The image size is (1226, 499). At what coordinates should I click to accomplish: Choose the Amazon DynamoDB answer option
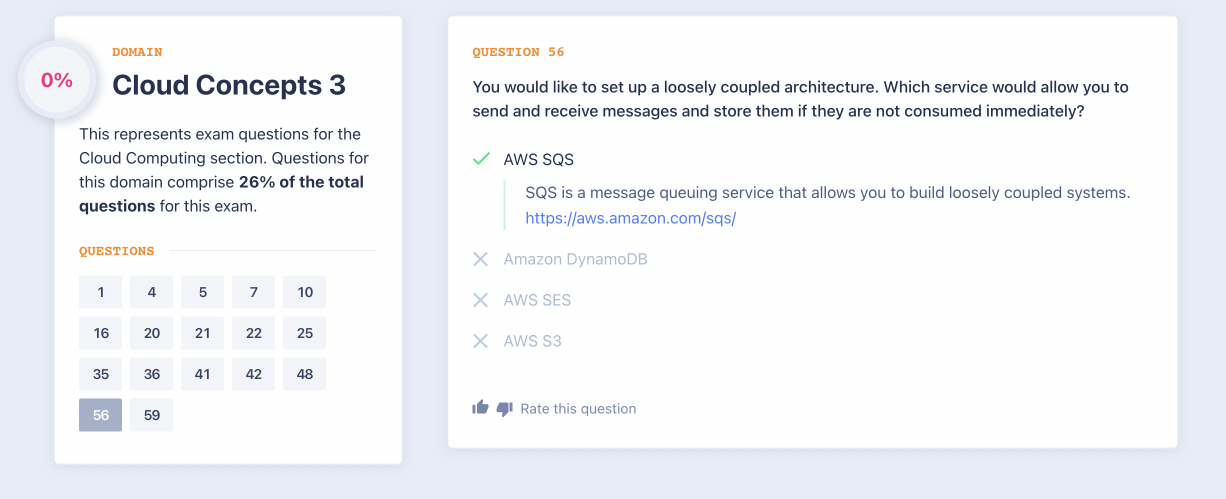point(575,259)
